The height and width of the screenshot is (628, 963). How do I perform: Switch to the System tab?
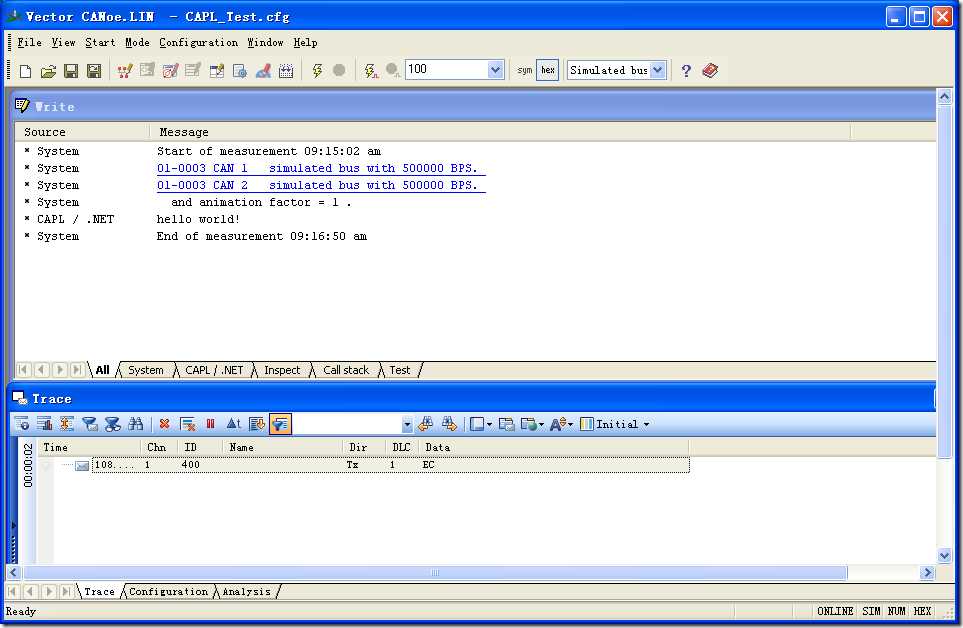(x=146, y=370)
